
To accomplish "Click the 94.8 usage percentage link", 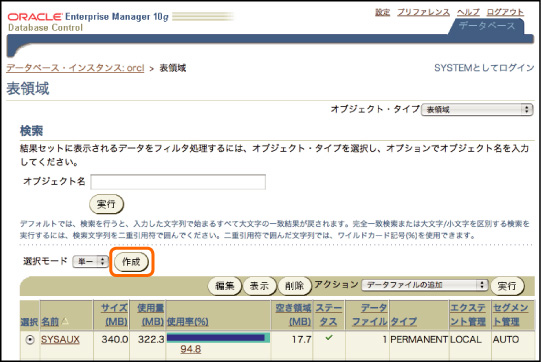I will click(190, 349).
